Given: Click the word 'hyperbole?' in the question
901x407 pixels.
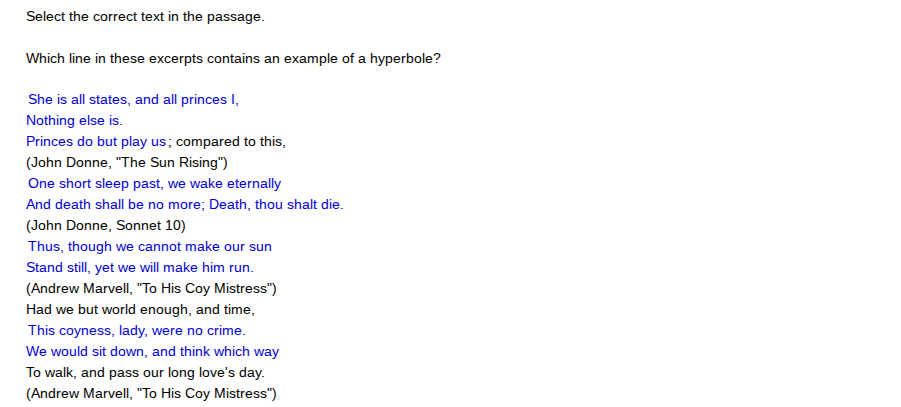Looking at the screenshot, I should coord(405,59).
